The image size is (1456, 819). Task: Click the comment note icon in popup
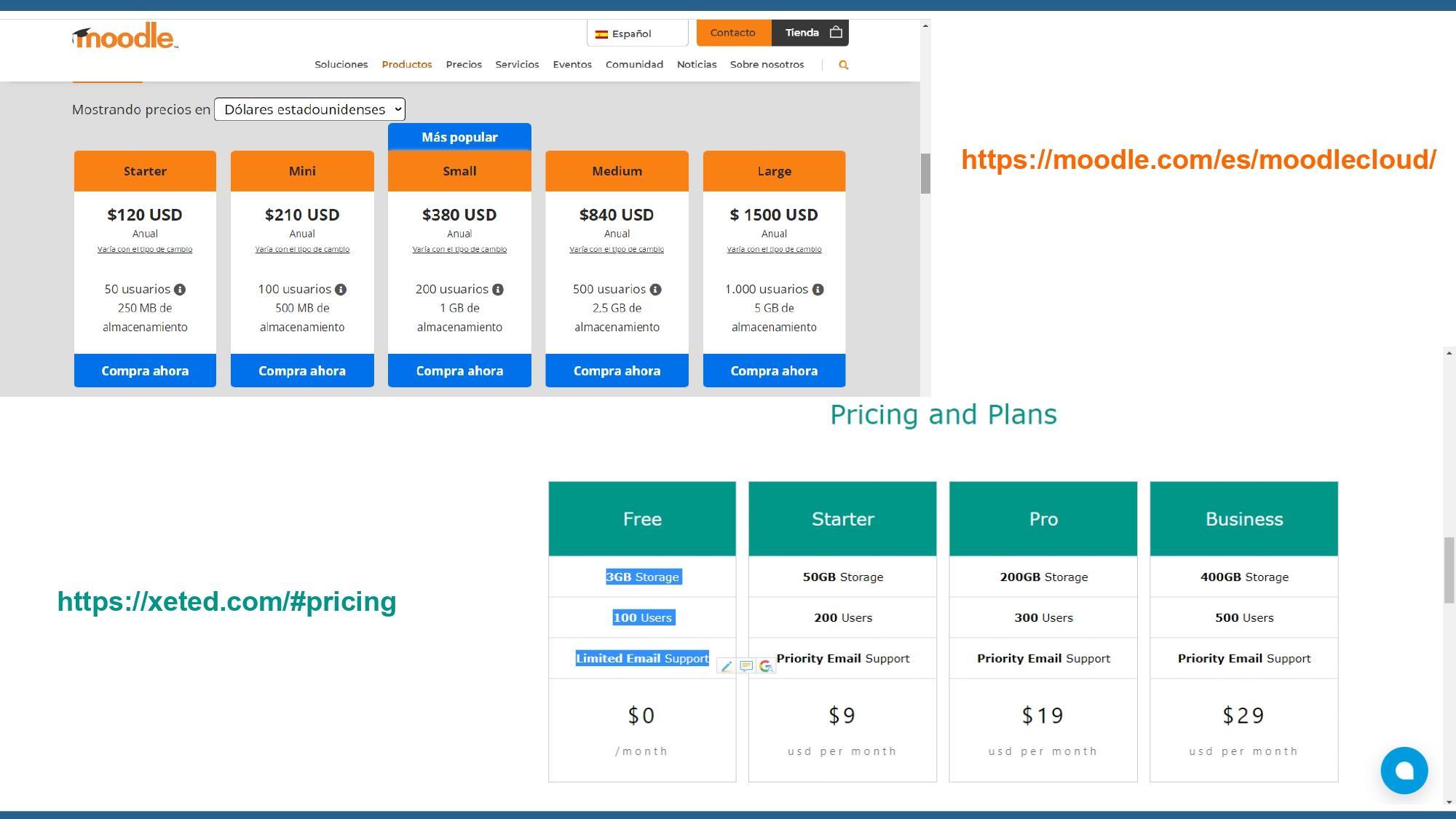(x=745, y=666)
